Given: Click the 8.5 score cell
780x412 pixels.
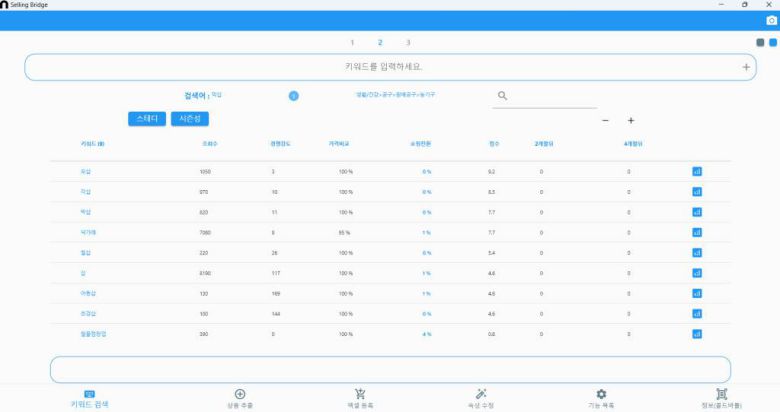Looking at the screenshot, I should pyautogui.click(x=491, y=192).
